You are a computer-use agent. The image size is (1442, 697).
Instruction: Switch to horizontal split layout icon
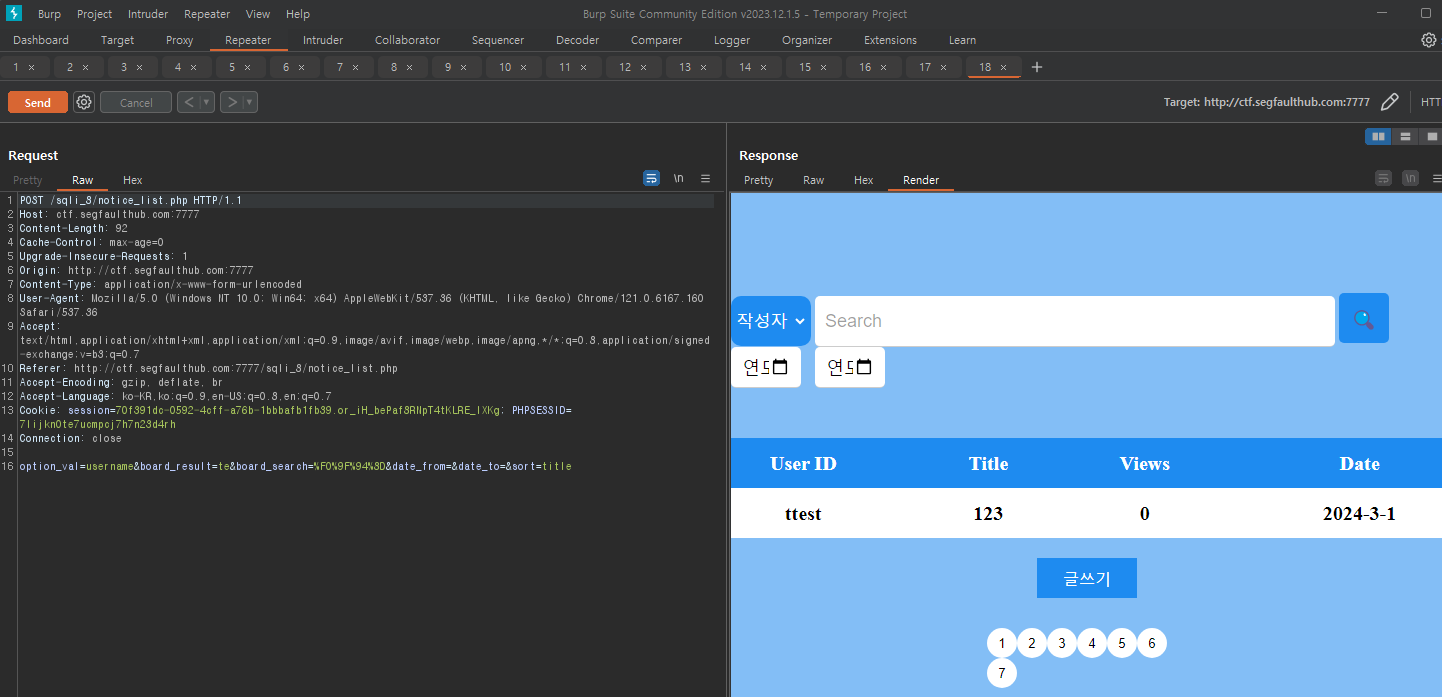pyautogui.click(x=1405, y=136)
